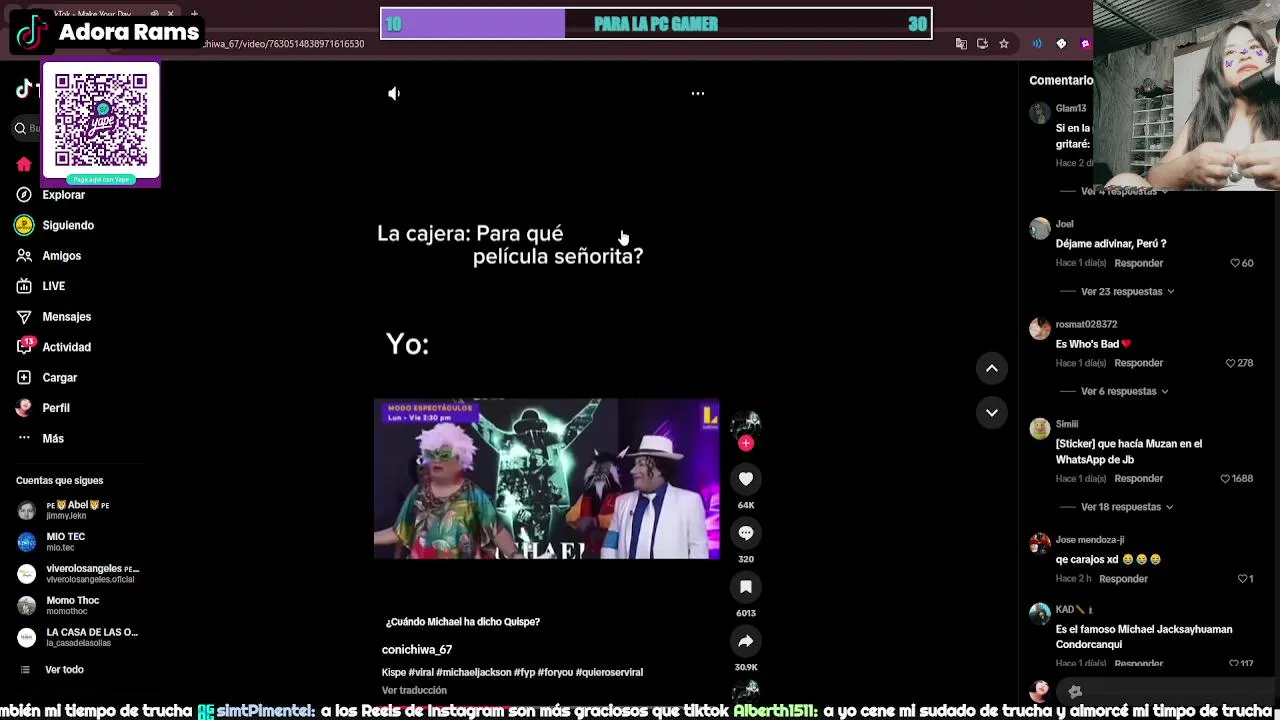
Task: Like Joel's comment with the heart showing 60
Action: [x=1236, y=263]
